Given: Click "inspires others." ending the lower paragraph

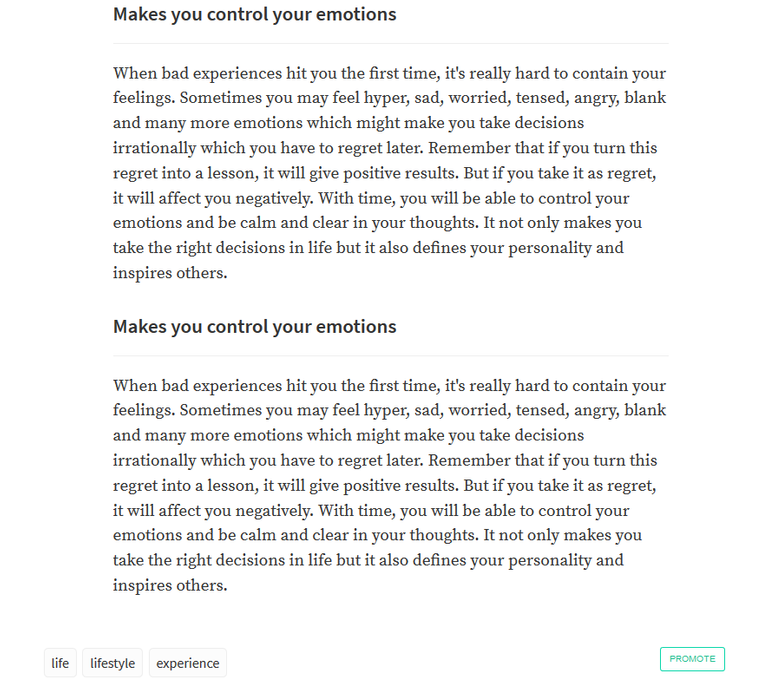Looking at the screenshot, I should (x=170, y=585).
